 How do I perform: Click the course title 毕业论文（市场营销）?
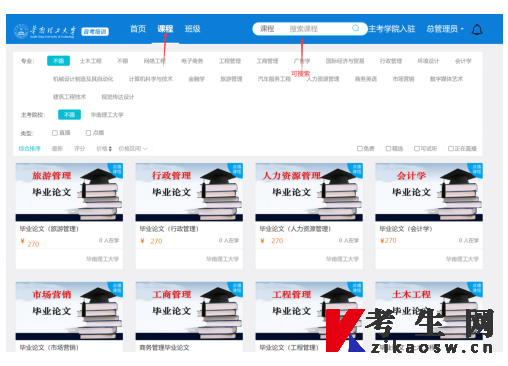(x=49, y=348)
